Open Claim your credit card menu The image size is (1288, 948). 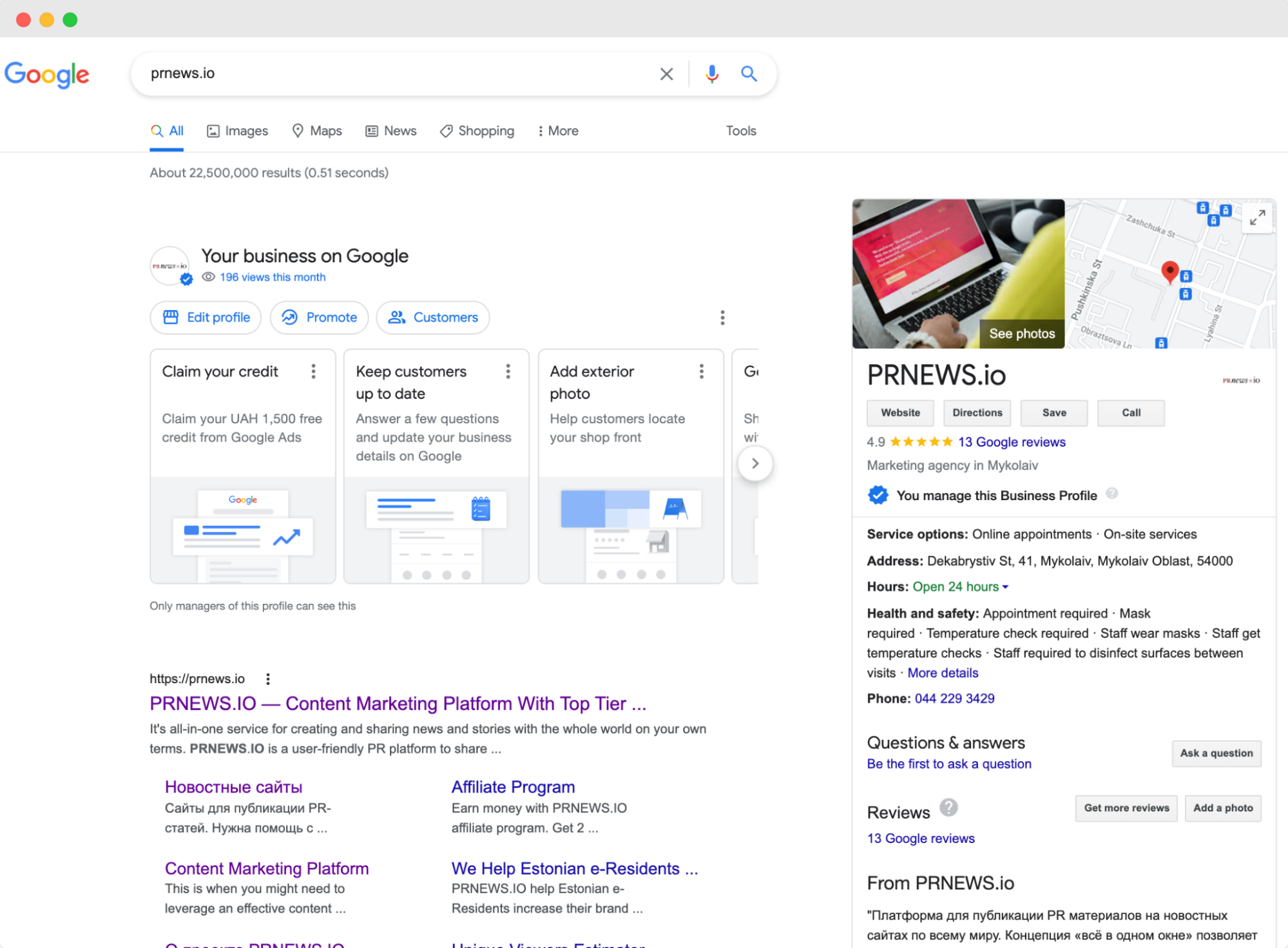tap(314, 371)
